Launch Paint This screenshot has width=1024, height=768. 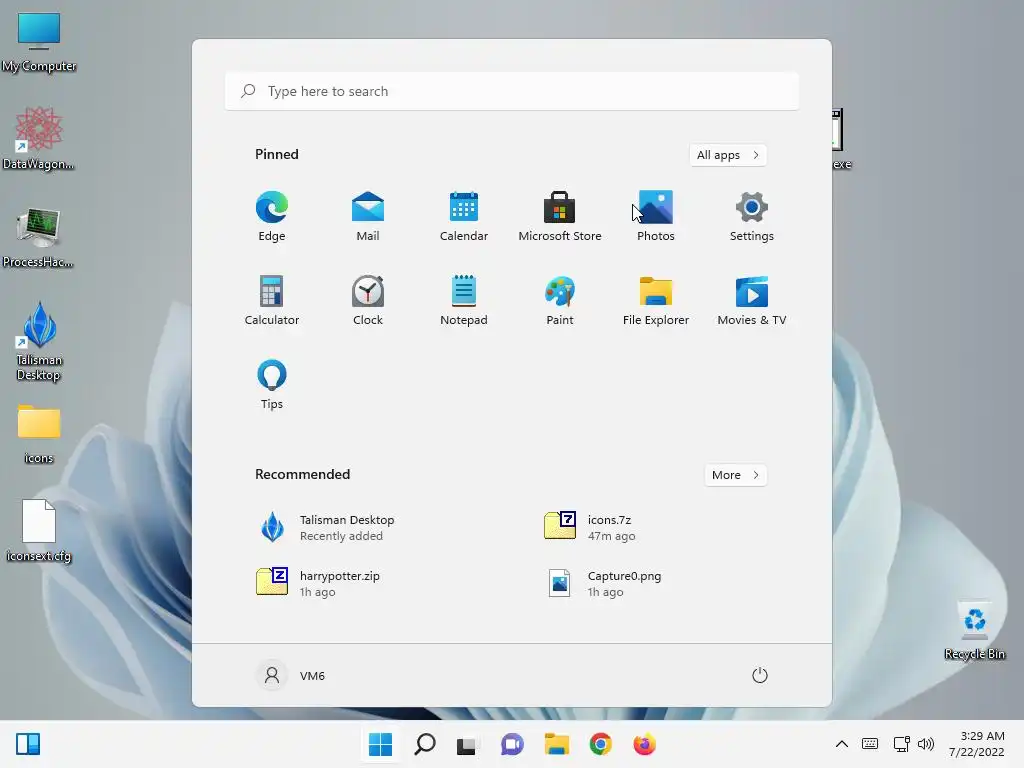click(x=560, y=300)
